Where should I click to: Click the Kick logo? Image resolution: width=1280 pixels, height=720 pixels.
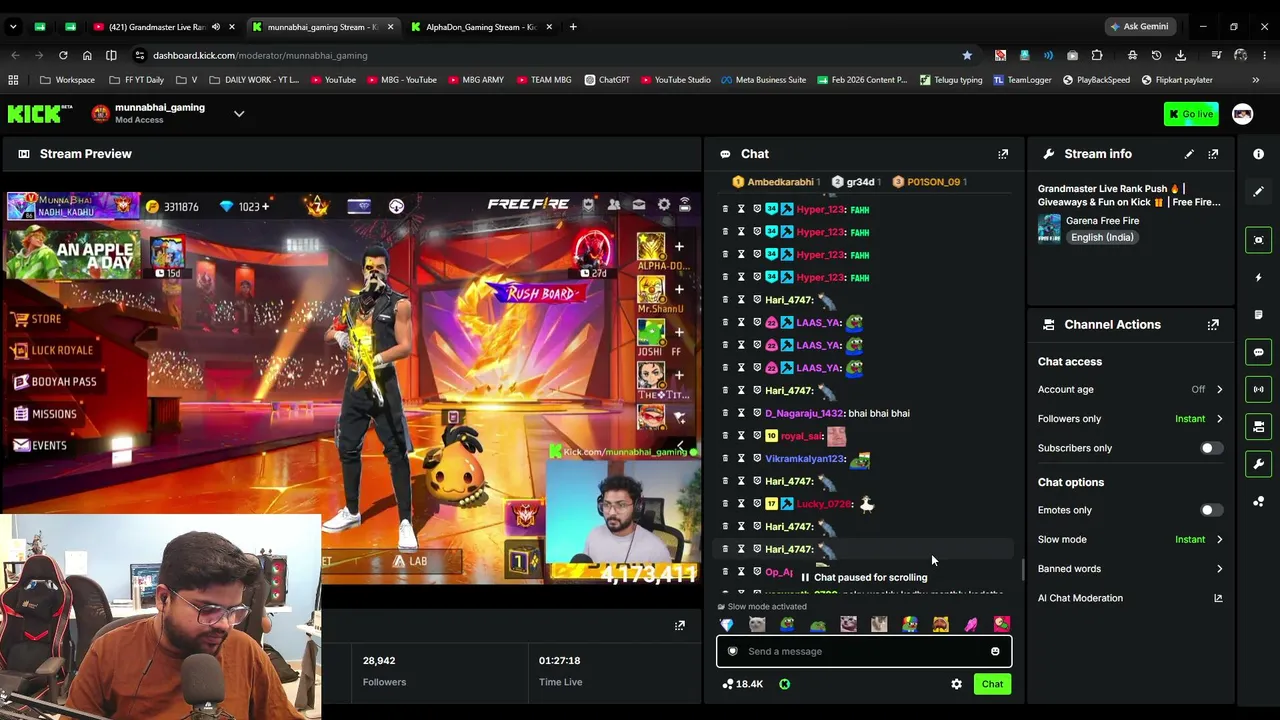40,114
